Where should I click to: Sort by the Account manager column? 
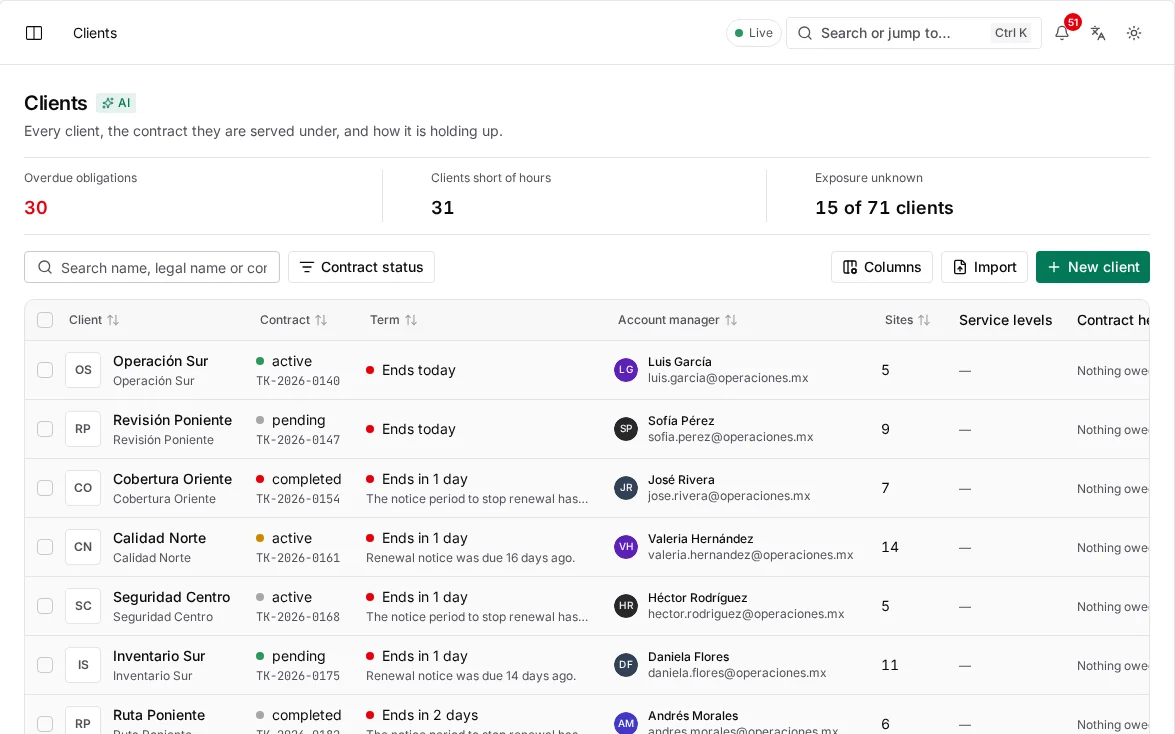point(677,320)
